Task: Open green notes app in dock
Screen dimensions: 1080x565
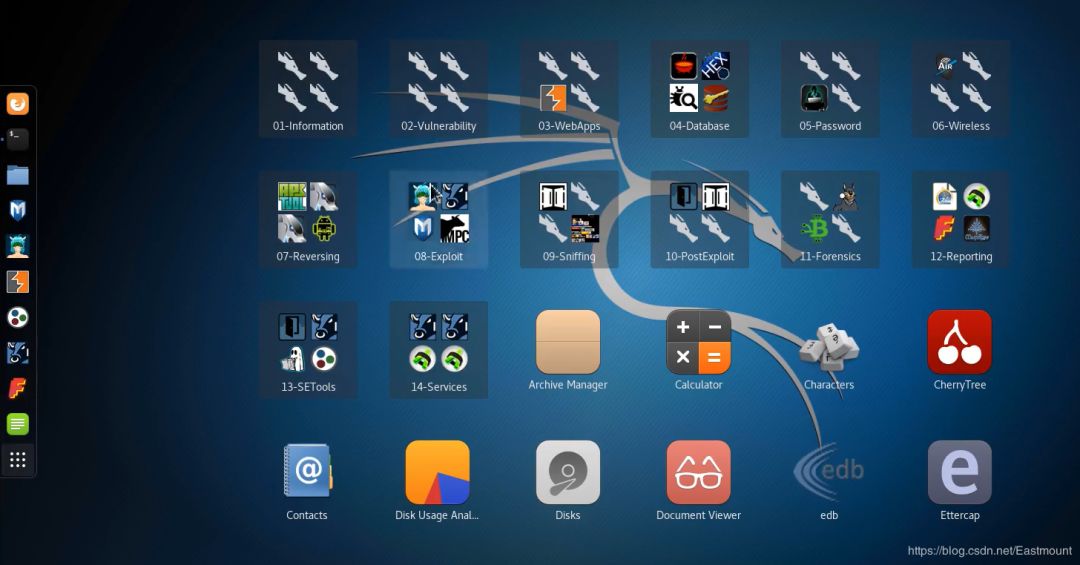Action: (18, 424)
